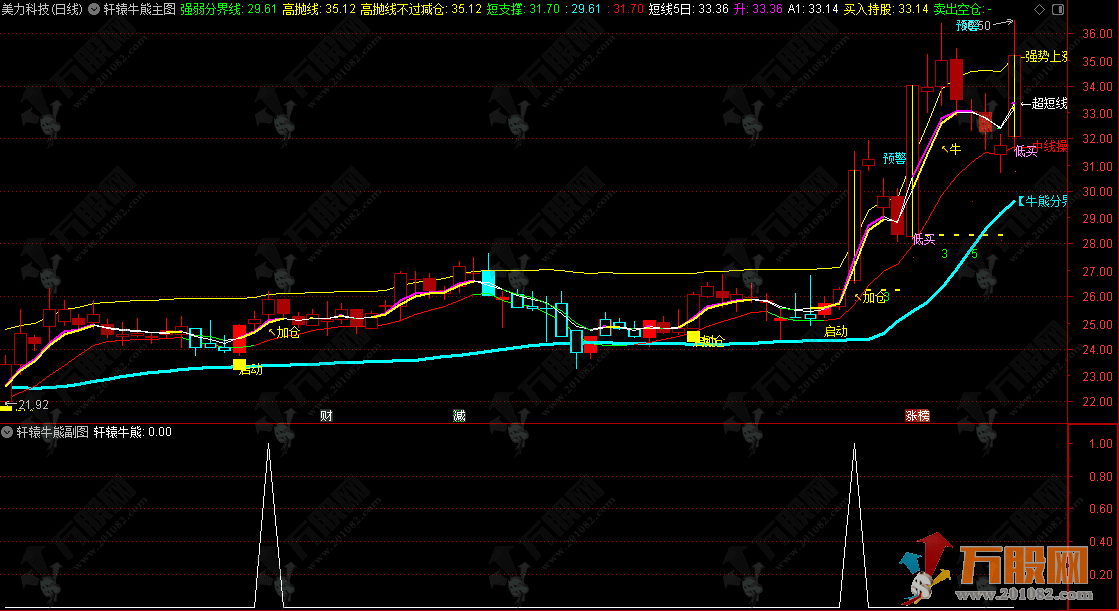
Task: Click the yellow 启动 marker square near 23.5
Action: coord(238,365)
